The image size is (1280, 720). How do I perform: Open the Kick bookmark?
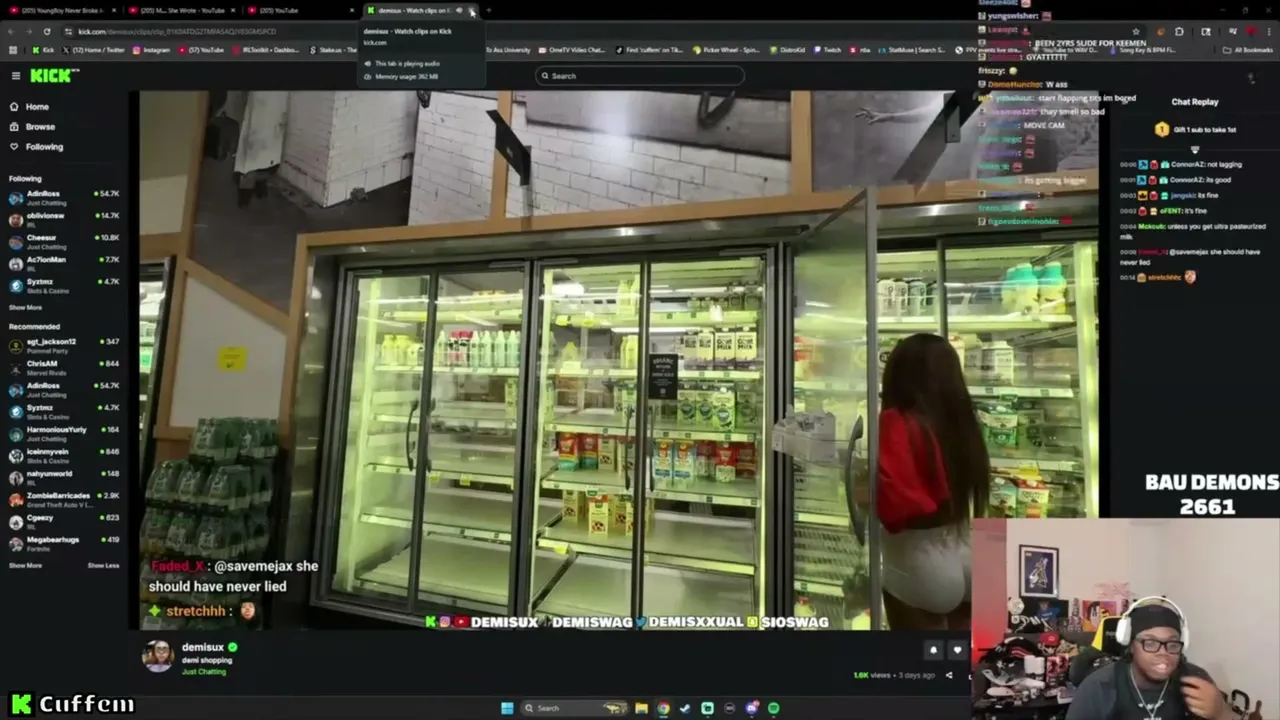point(43,50)
